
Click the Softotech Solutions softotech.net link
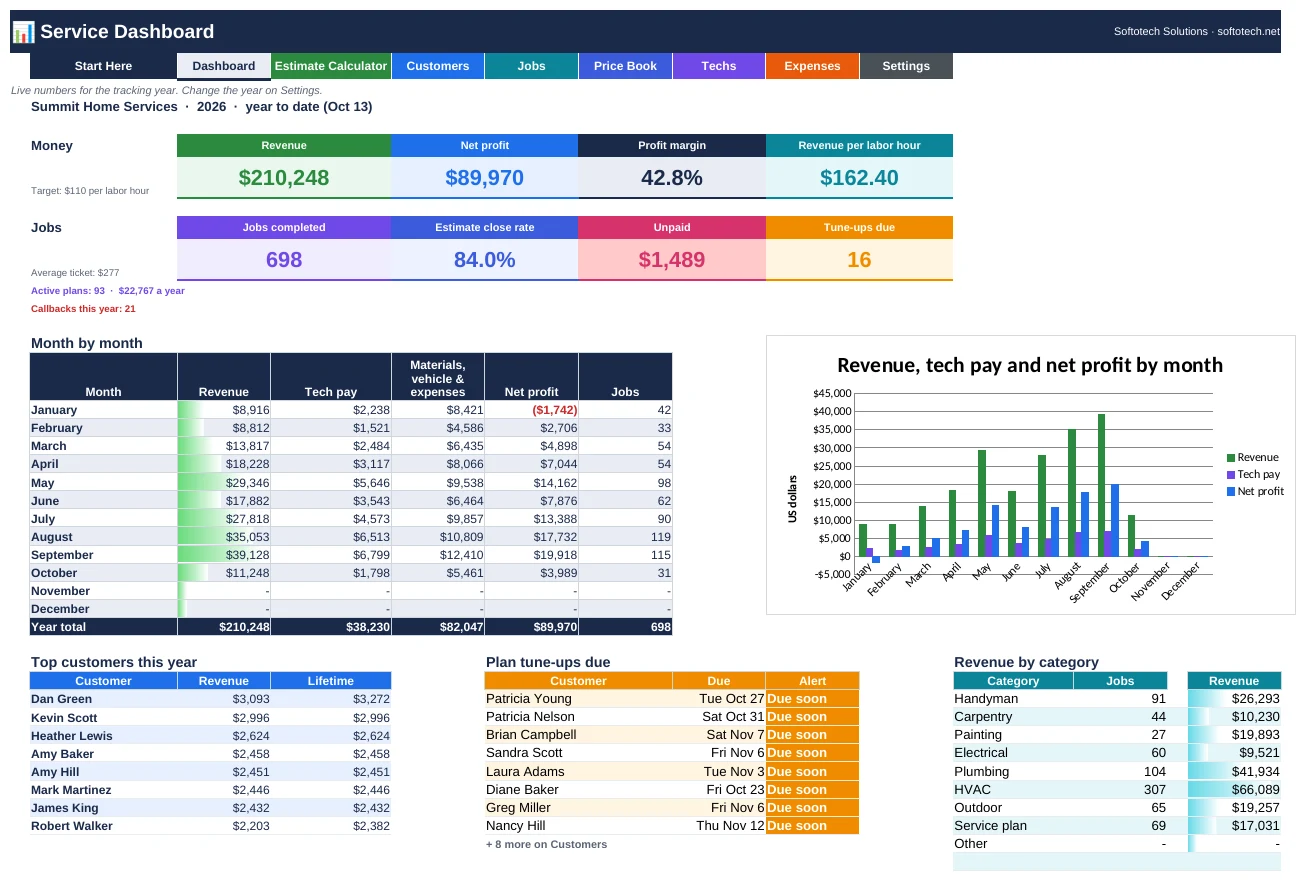click(x=1197, y=32)
